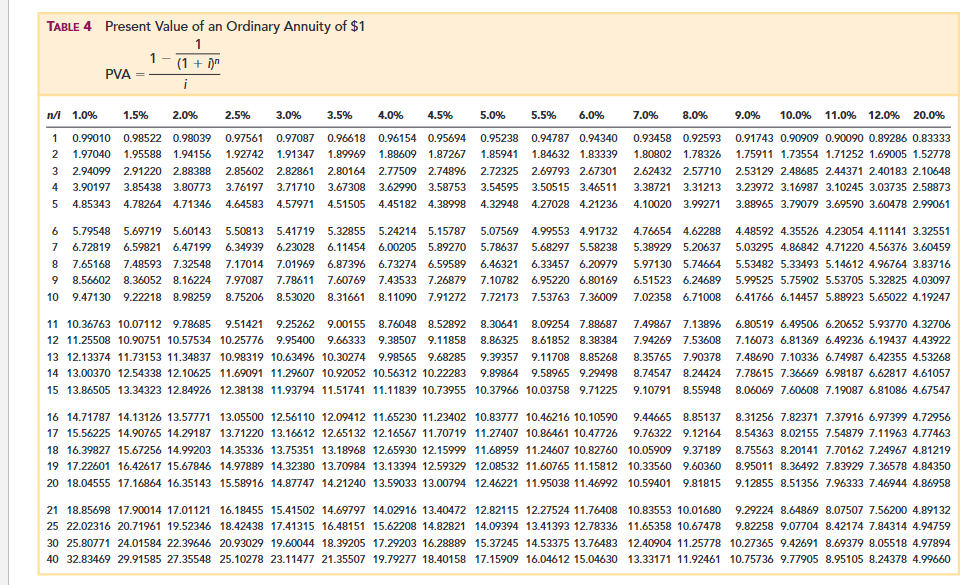Click the value 3.79079
Viewport: 967px width, 585px height.
[799, 204]
